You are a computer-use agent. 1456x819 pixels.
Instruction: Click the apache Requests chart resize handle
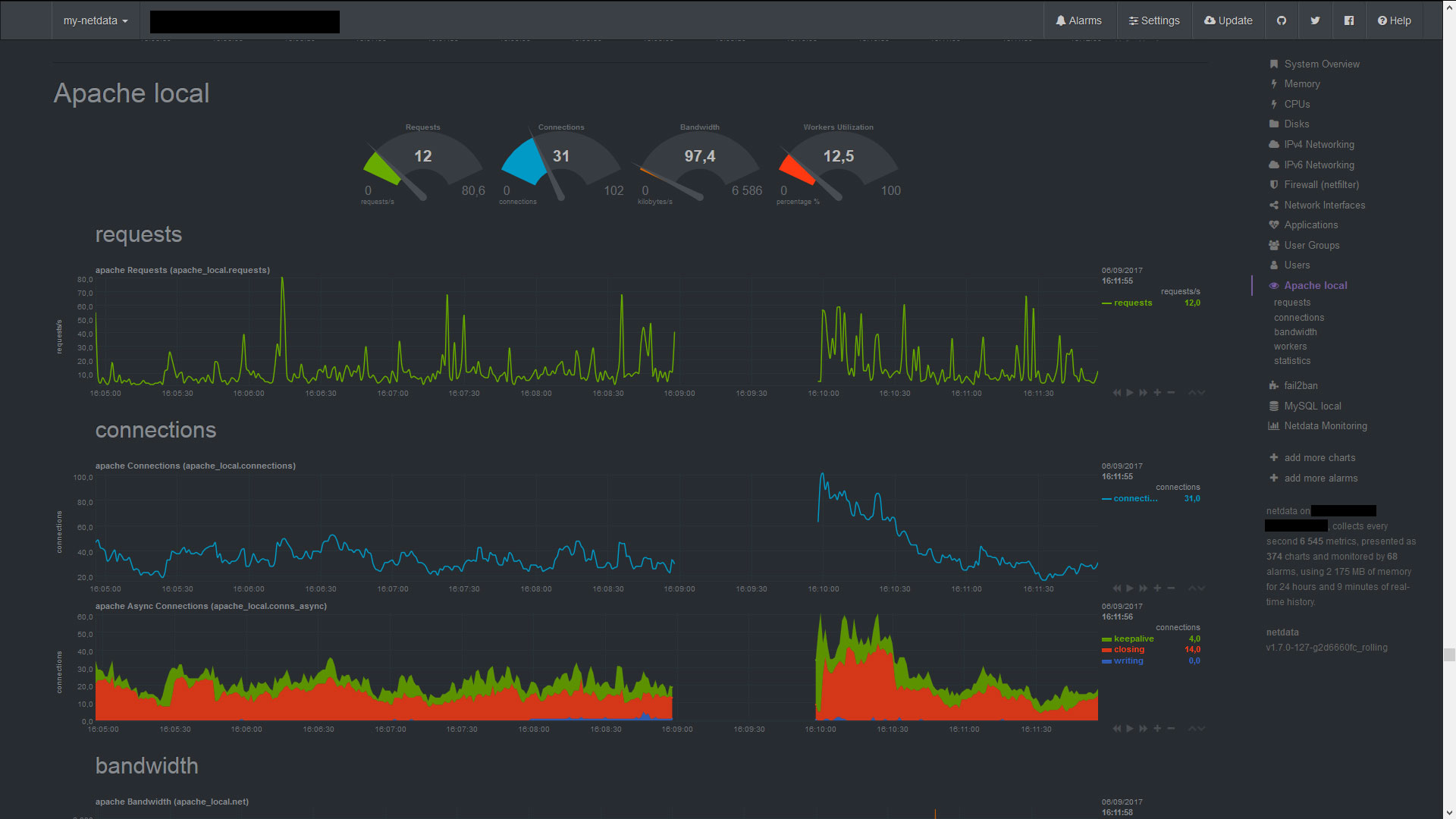pyautogui.click(x=1197, y=393)
